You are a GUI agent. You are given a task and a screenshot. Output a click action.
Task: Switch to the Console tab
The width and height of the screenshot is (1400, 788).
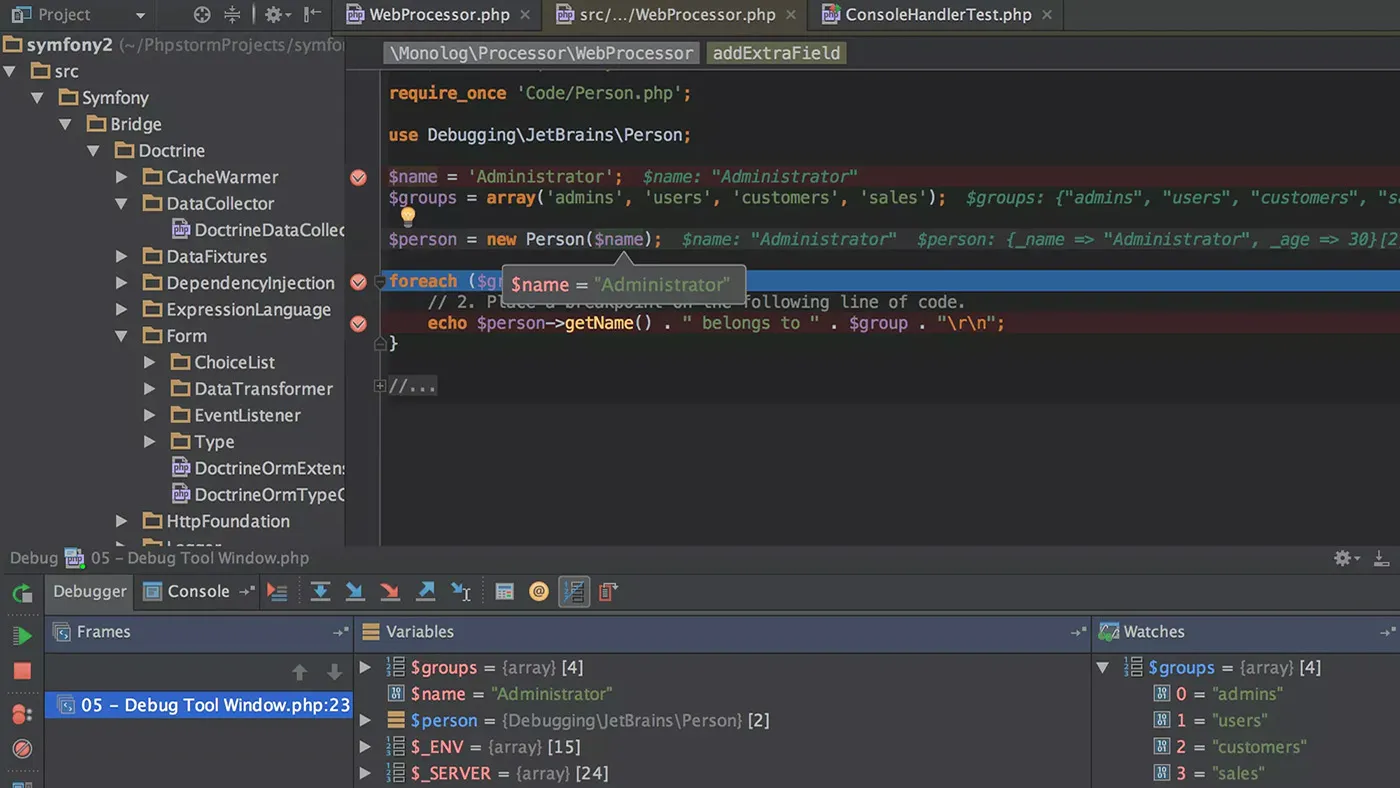coord(196,591)
